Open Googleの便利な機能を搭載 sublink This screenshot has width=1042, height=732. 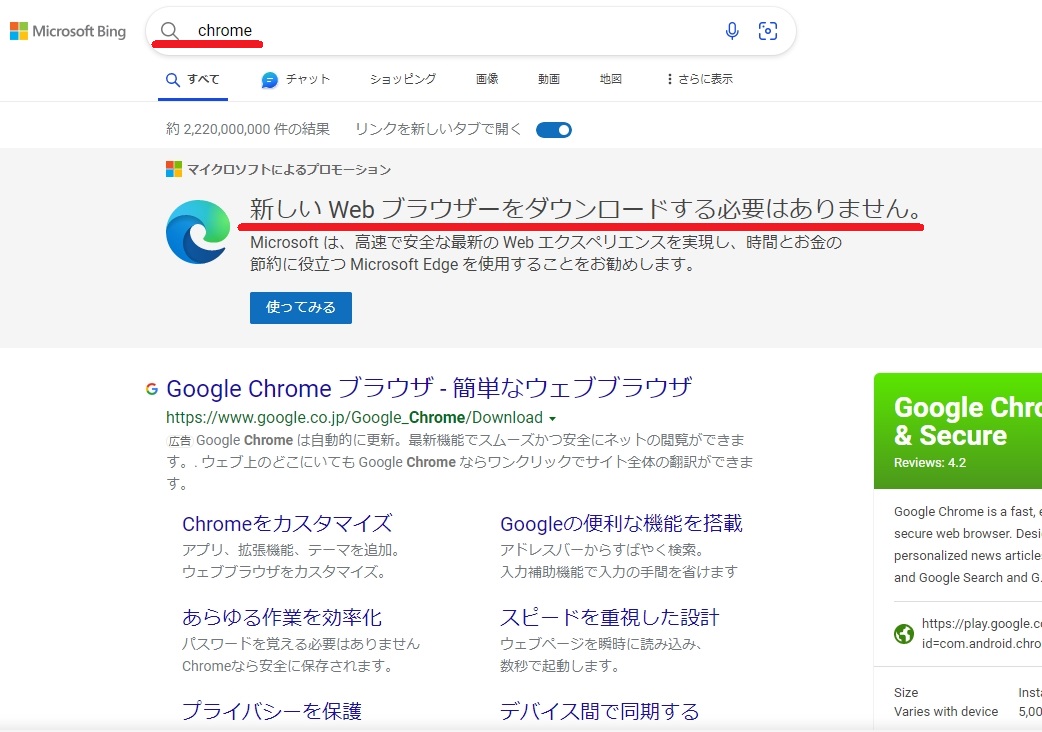pyautogui.click(x=621, y=524)
